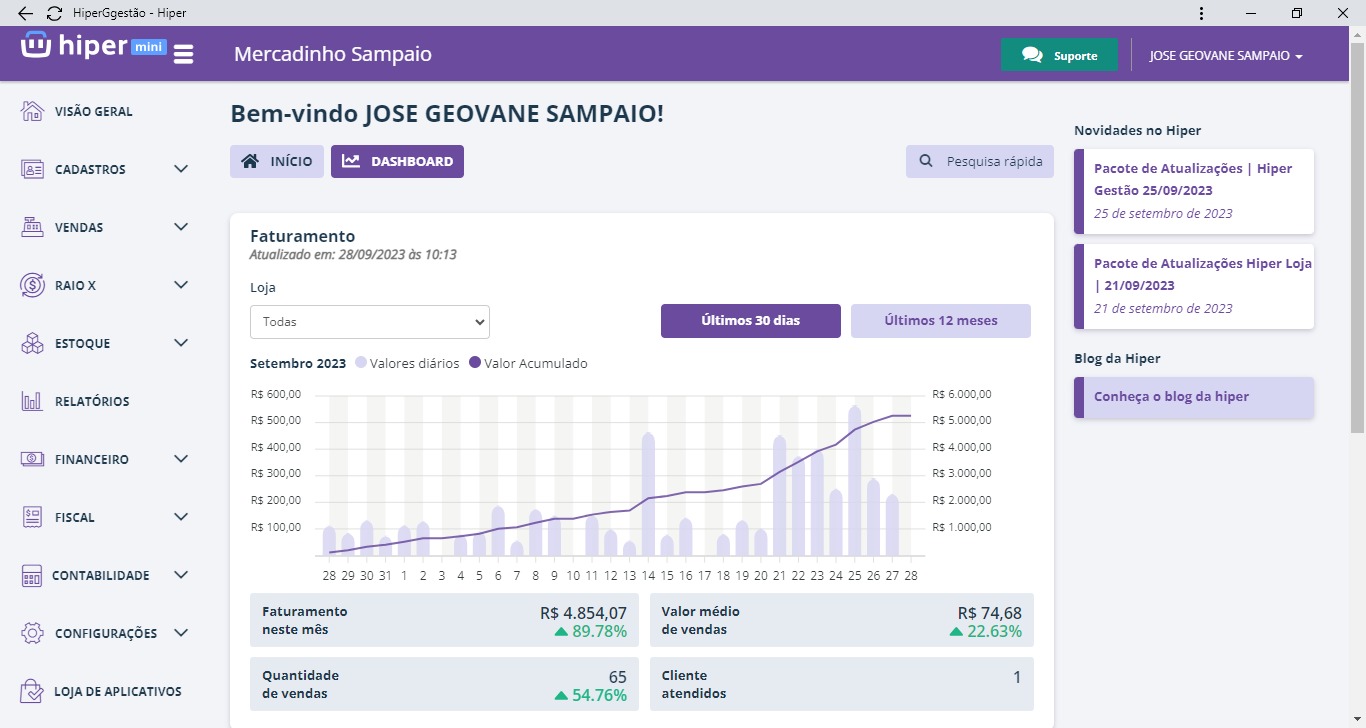
Task: Switch chart to Últimos 12 meses
Action: pyautogui.click(x=940, y=321)
